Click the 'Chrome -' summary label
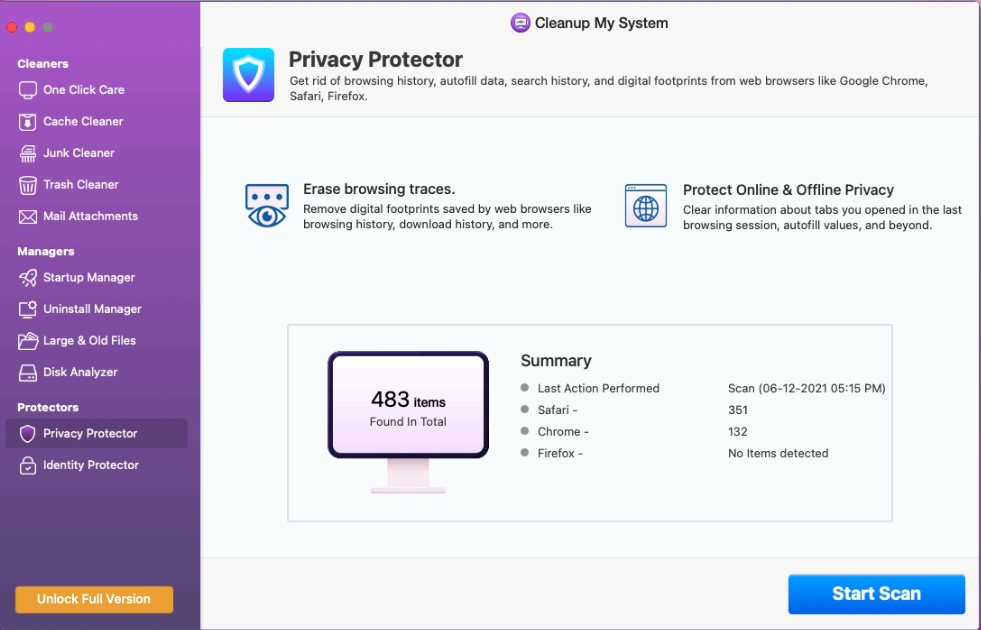Viewport: 981px width, 630px height. [563, 432]
